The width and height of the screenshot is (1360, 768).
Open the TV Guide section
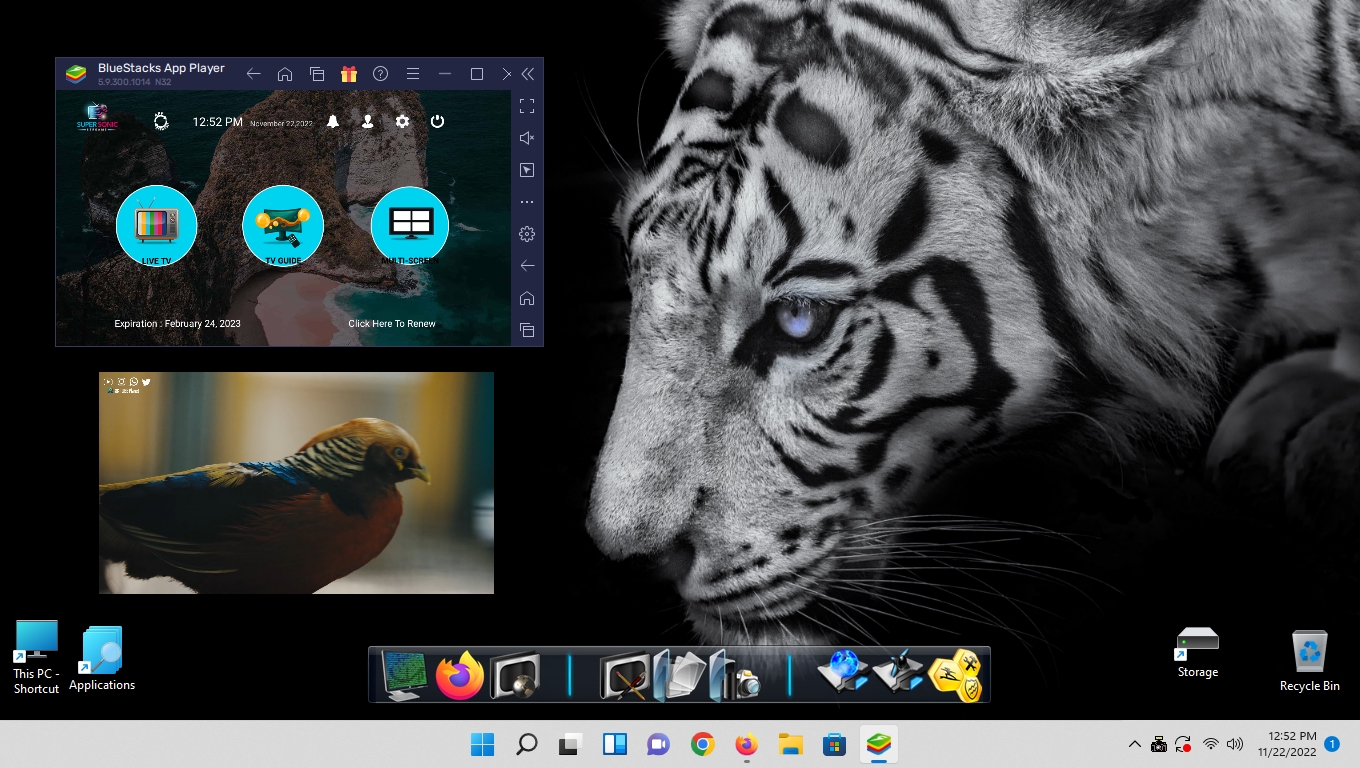coord(283,226)
